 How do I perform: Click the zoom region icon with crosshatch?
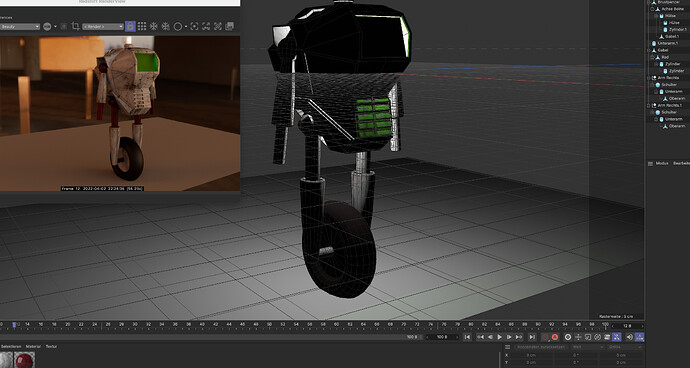click(217, 26)
